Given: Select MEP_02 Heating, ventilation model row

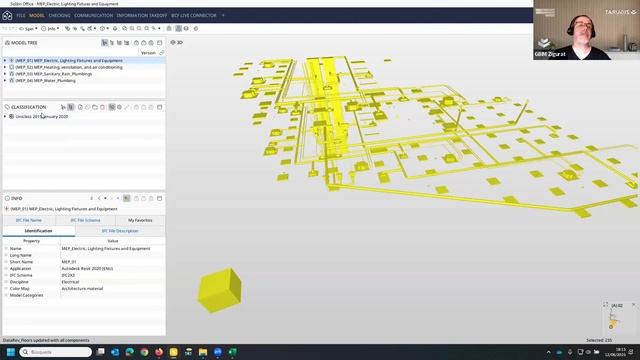Looking at the screenshot, I should pos(84,67).
